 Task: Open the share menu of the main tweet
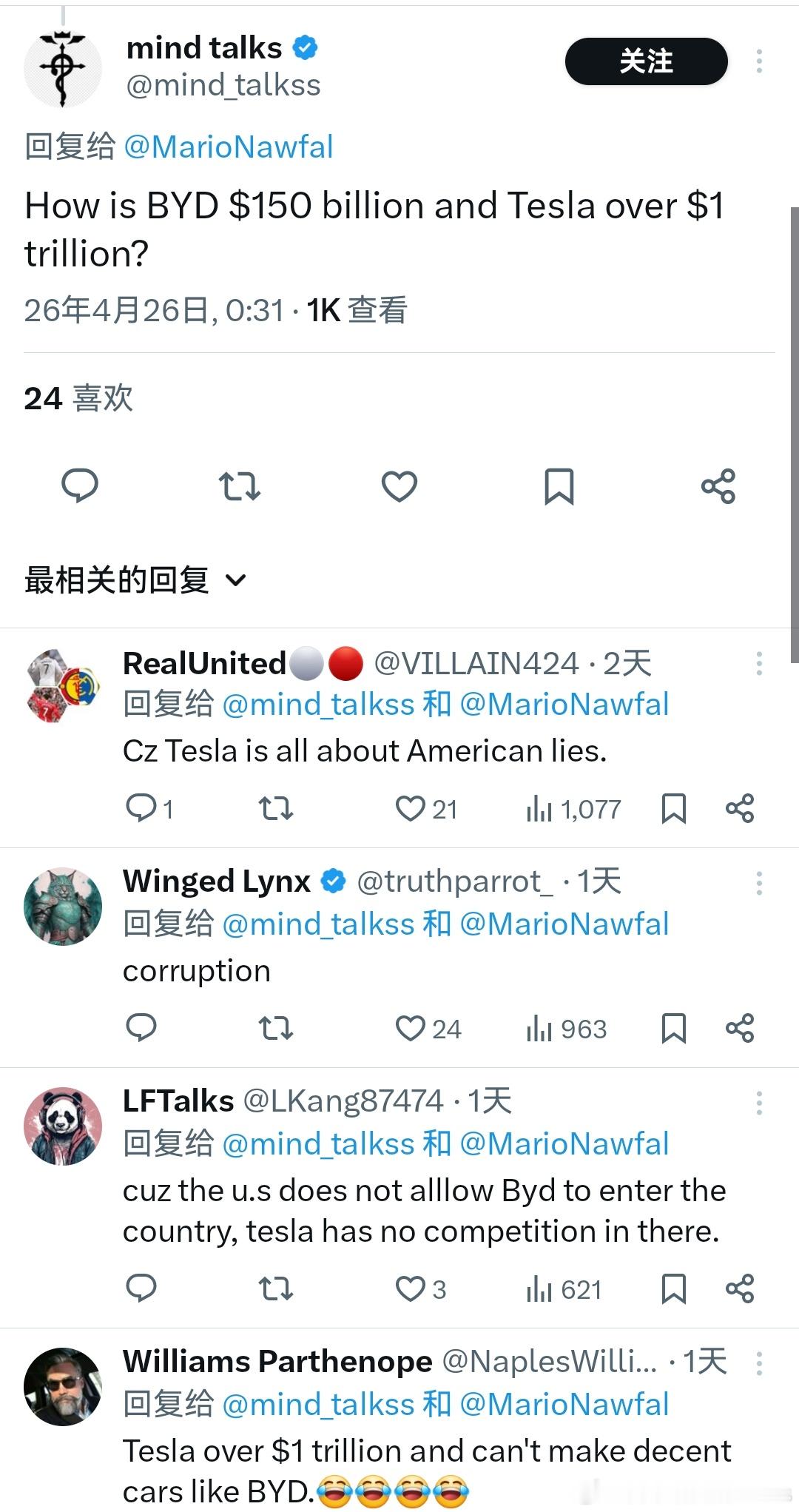pyautogui.click(x=718, y=486)
